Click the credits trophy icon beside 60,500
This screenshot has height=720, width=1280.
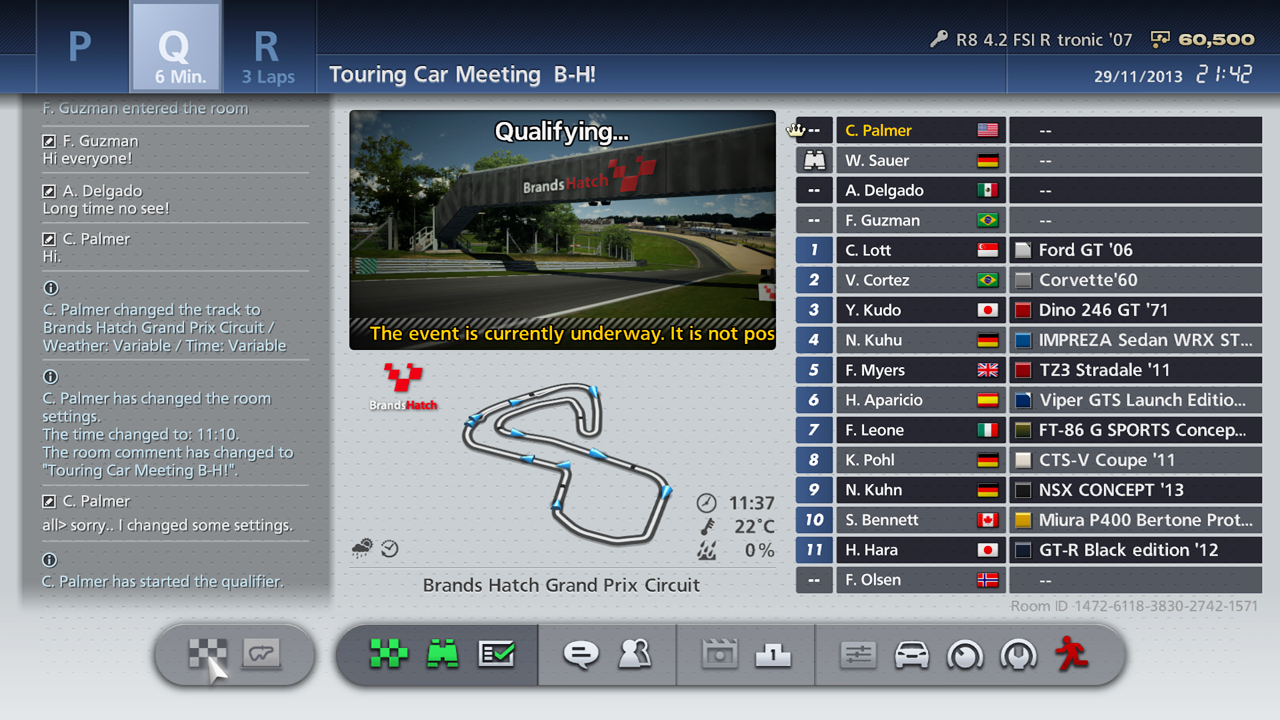1160,39
